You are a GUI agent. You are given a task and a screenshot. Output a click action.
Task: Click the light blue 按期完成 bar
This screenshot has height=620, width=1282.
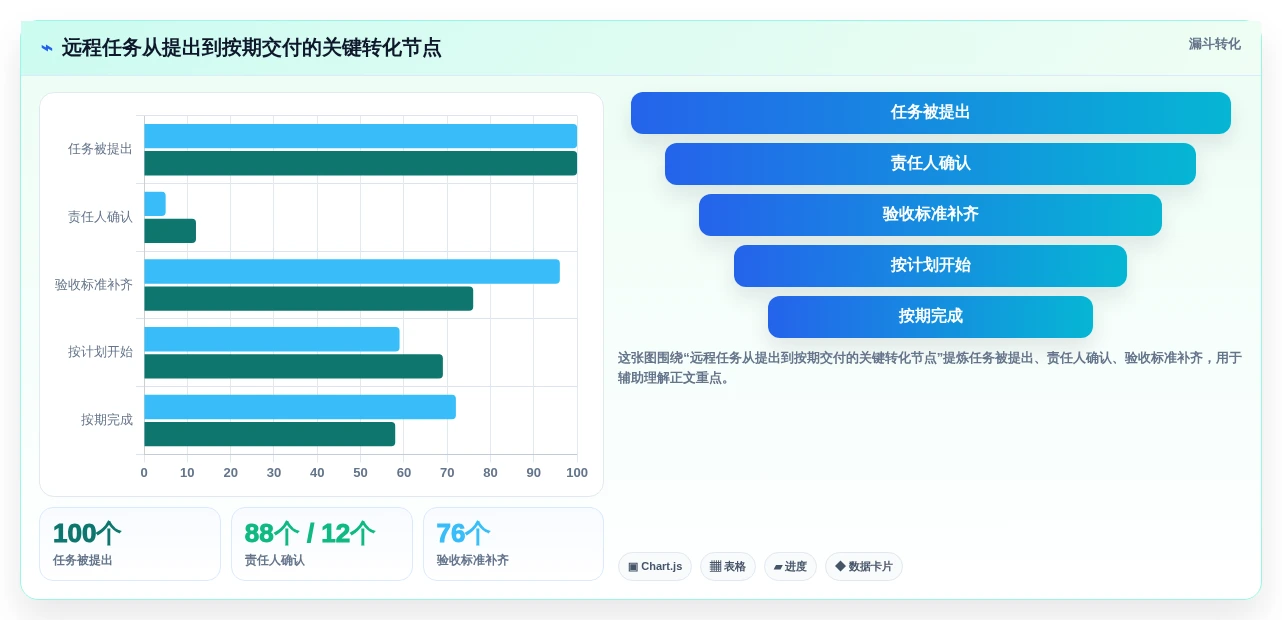(300, 407)
